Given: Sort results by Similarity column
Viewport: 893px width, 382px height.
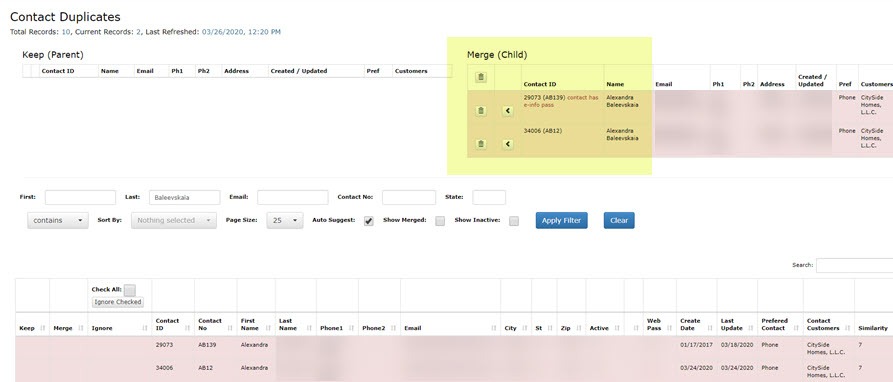Looking at the screenshot, I should [872, 328].
